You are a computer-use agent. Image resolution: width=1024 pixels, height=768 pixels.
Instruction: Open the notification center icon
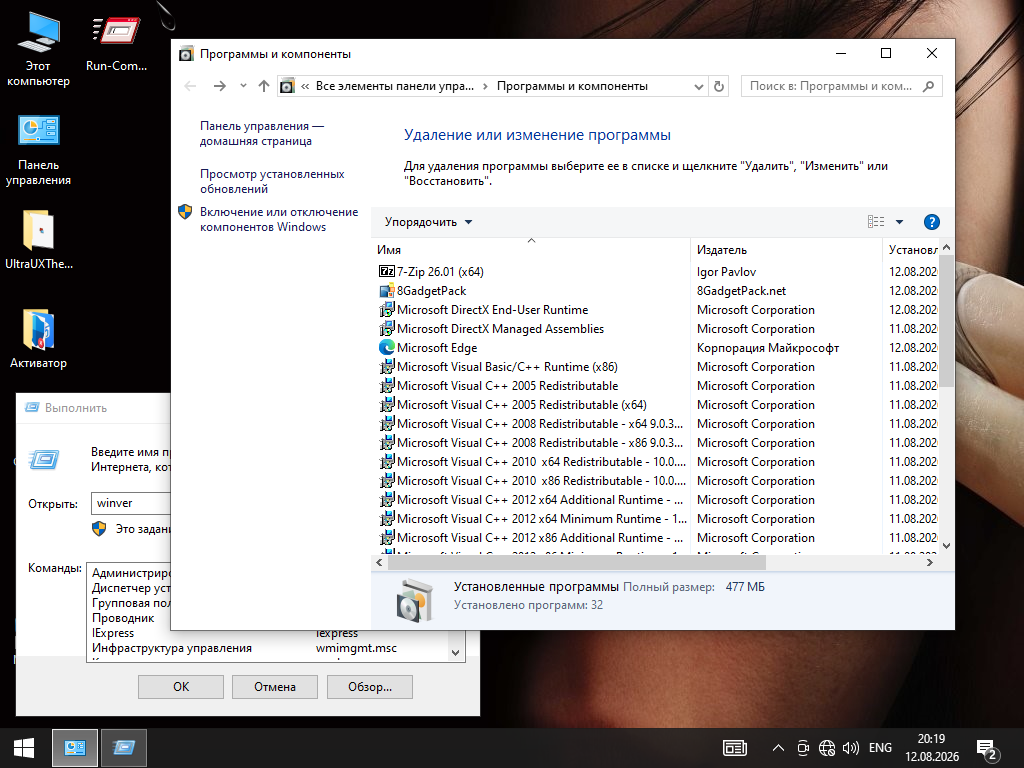click(987, 750)
